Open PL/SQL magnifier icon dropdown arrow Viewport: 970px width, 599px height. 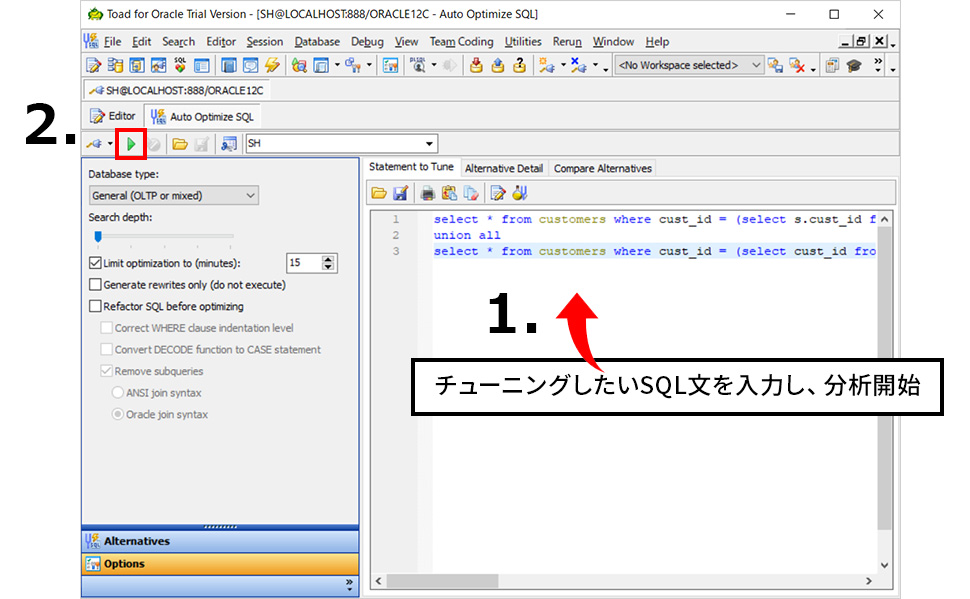pyautogui.click(x=434, y=65)
